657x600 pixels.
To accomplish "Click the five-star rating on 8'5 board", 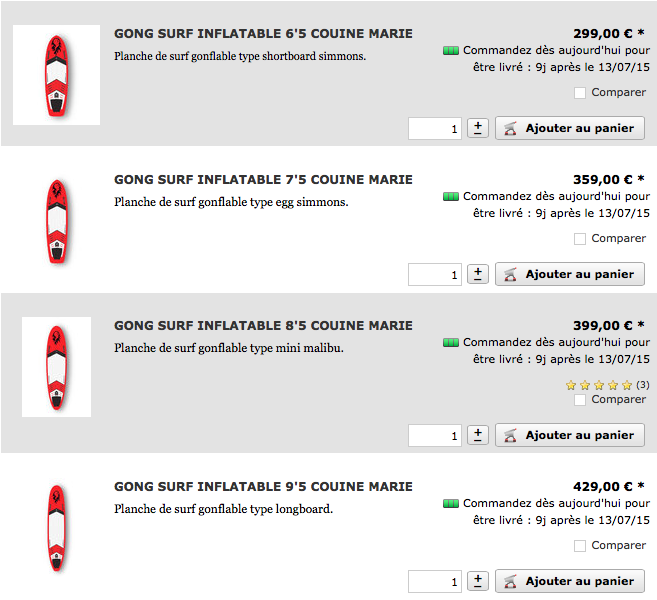I will point(599,385).
